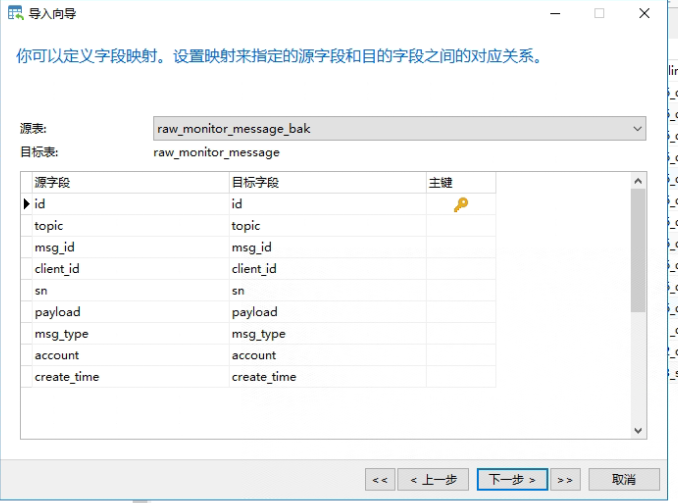The image size is (678, 503).
Task: Toggle primary key cell for payload row
Action: (460, 312)
